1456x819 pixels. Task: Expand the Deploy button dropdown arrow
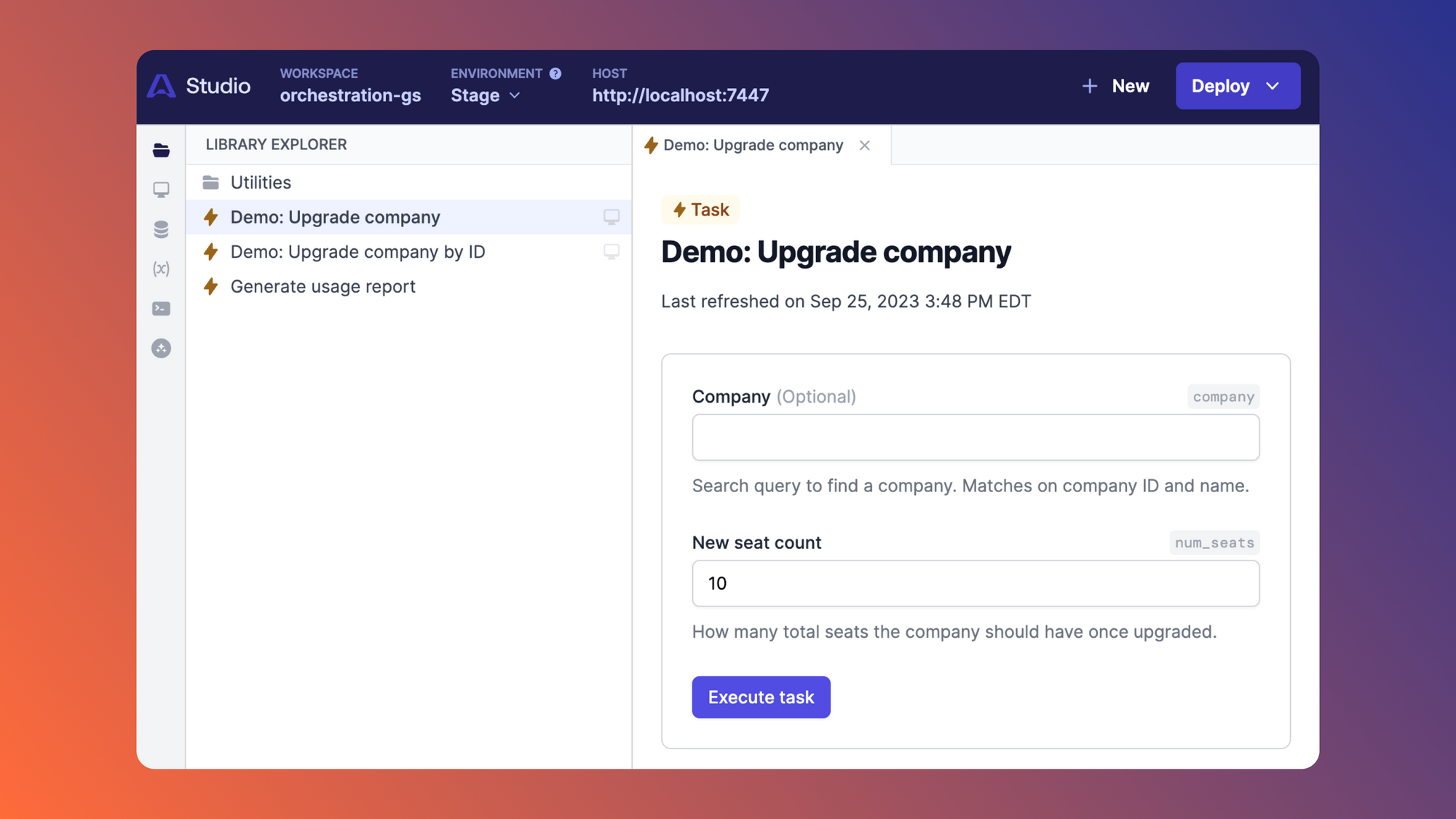pos(1272,86)
